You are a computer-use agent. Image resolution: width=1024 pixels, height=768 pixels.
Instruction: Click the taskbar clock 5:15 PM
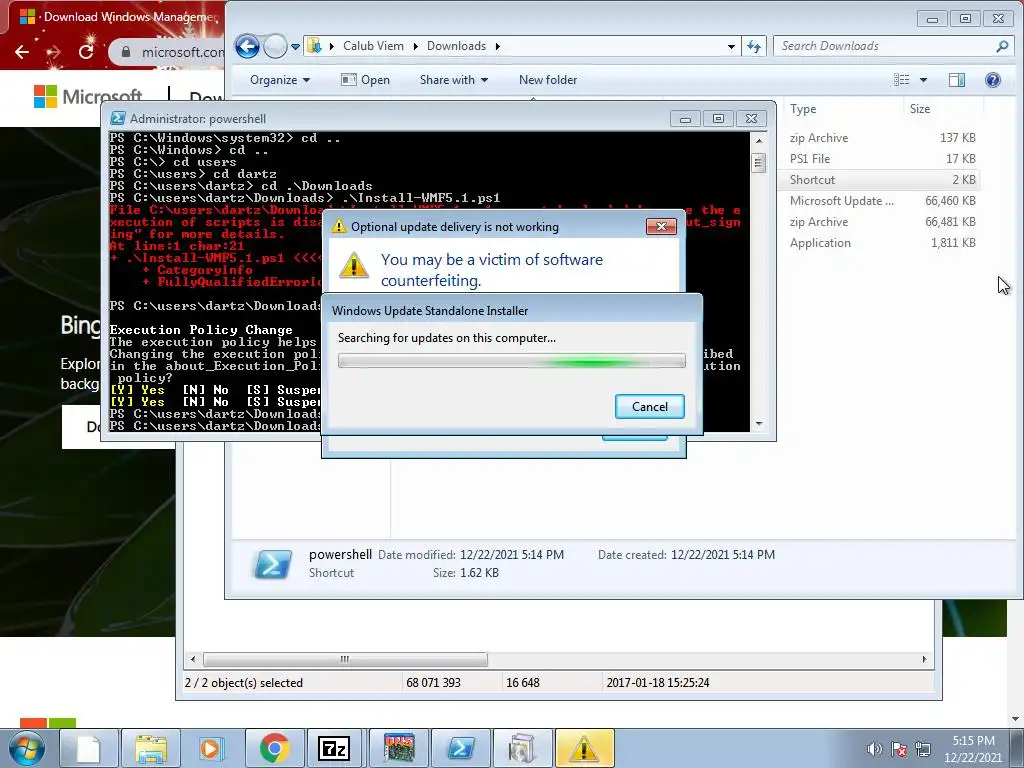[x=973, y=748]
